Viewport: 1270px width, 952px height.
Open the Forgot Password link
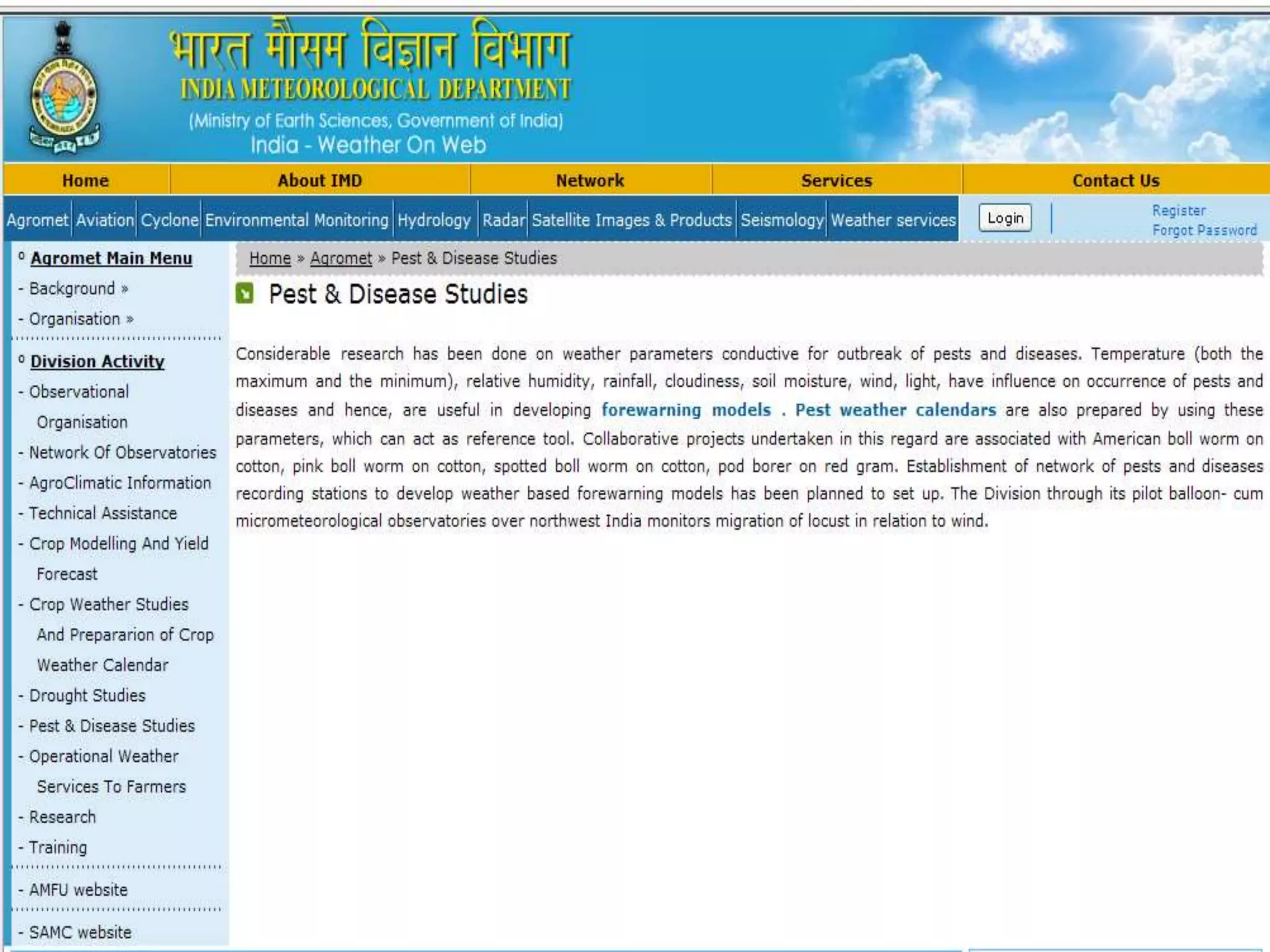pos(1204,231)
